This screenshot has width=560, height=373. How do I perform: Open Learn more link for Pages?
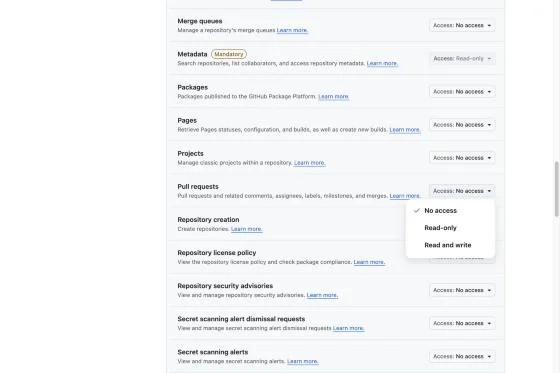tap(405, 130)
